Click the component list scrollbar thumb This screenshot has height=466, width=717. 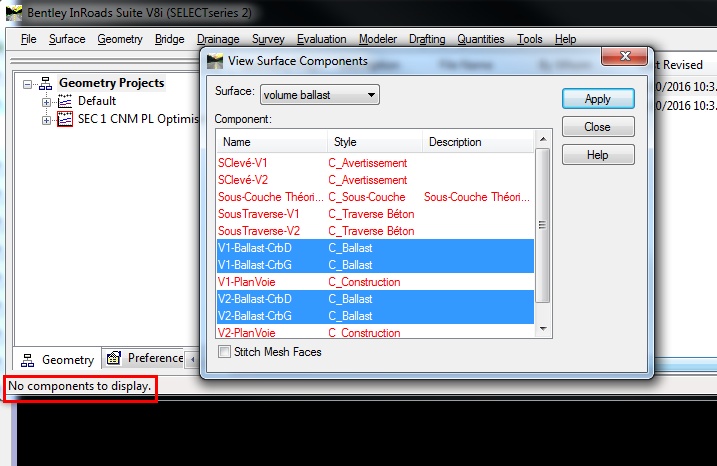click(x=542, y=225)
